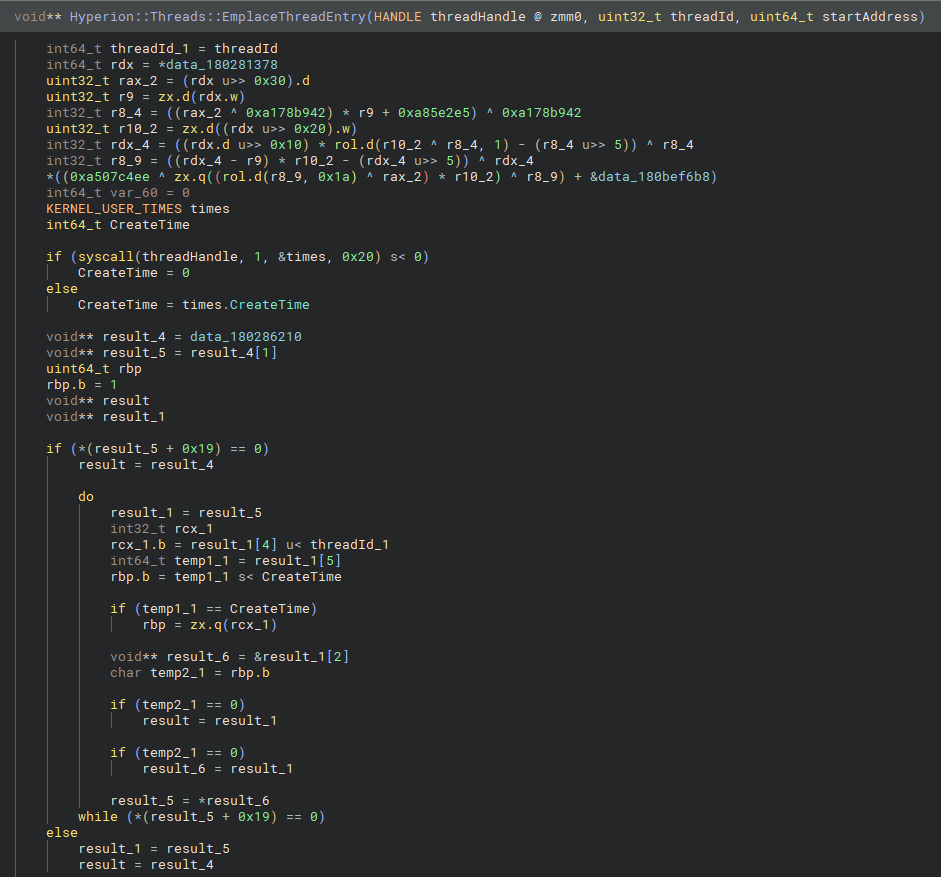Click the 'uint64_t rbp' declaration
Viewport: 941px width, 877px height.
94,369
